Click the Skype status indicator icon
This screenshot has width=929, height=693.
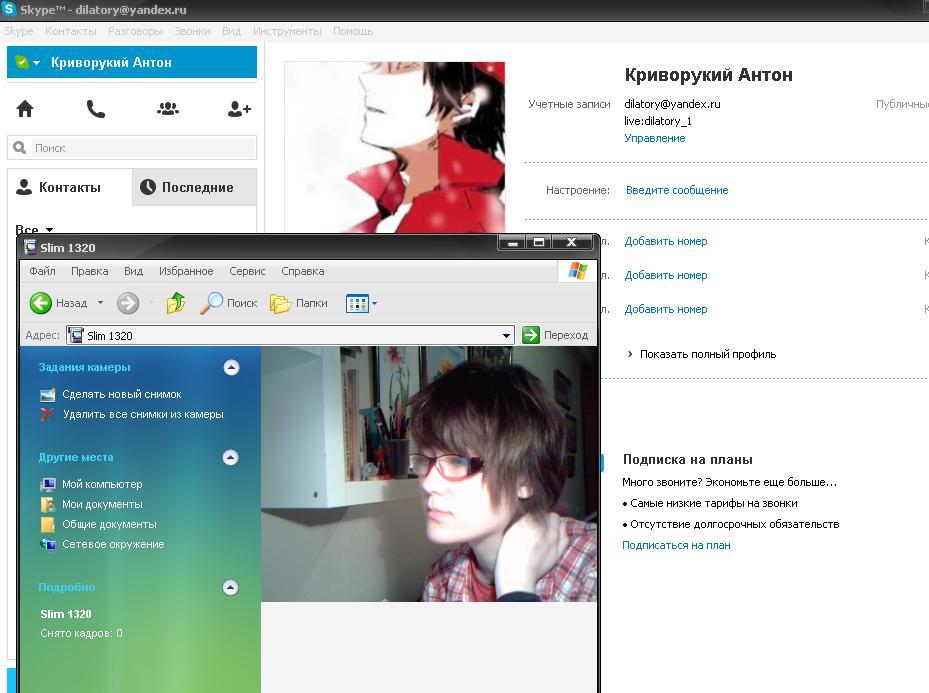coord(21,62)
